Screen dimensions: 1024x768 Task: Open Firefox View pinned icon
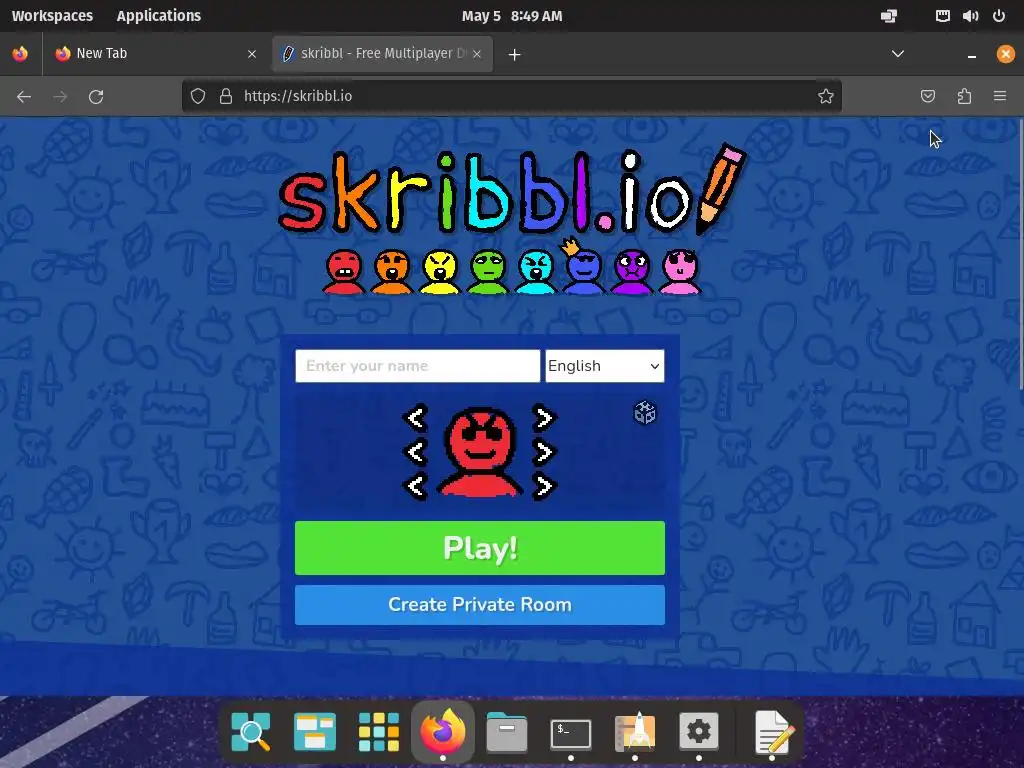pos(20,54)
